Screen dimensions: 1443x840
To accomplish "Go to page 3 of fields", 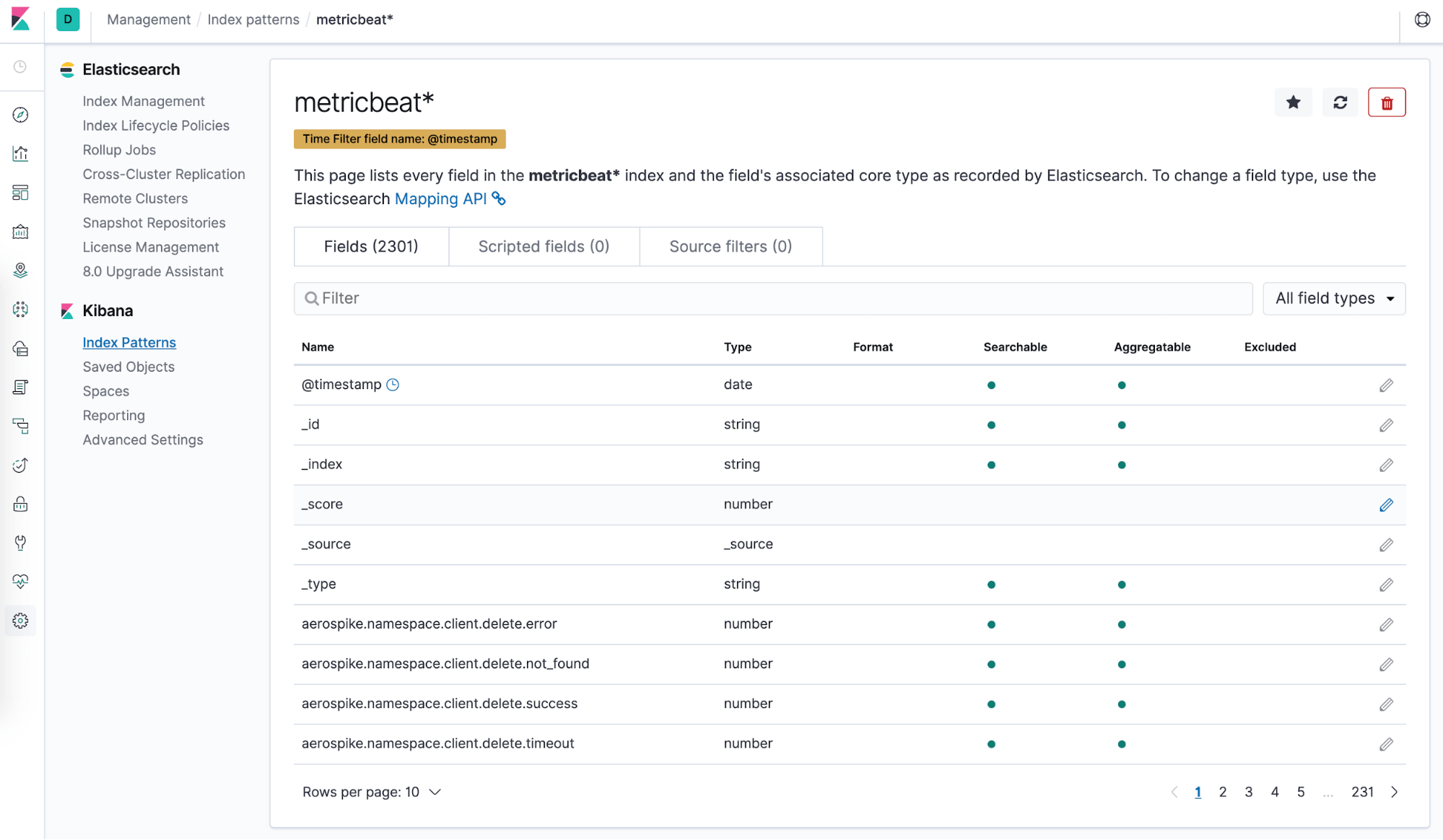I will coord(1249,792).
